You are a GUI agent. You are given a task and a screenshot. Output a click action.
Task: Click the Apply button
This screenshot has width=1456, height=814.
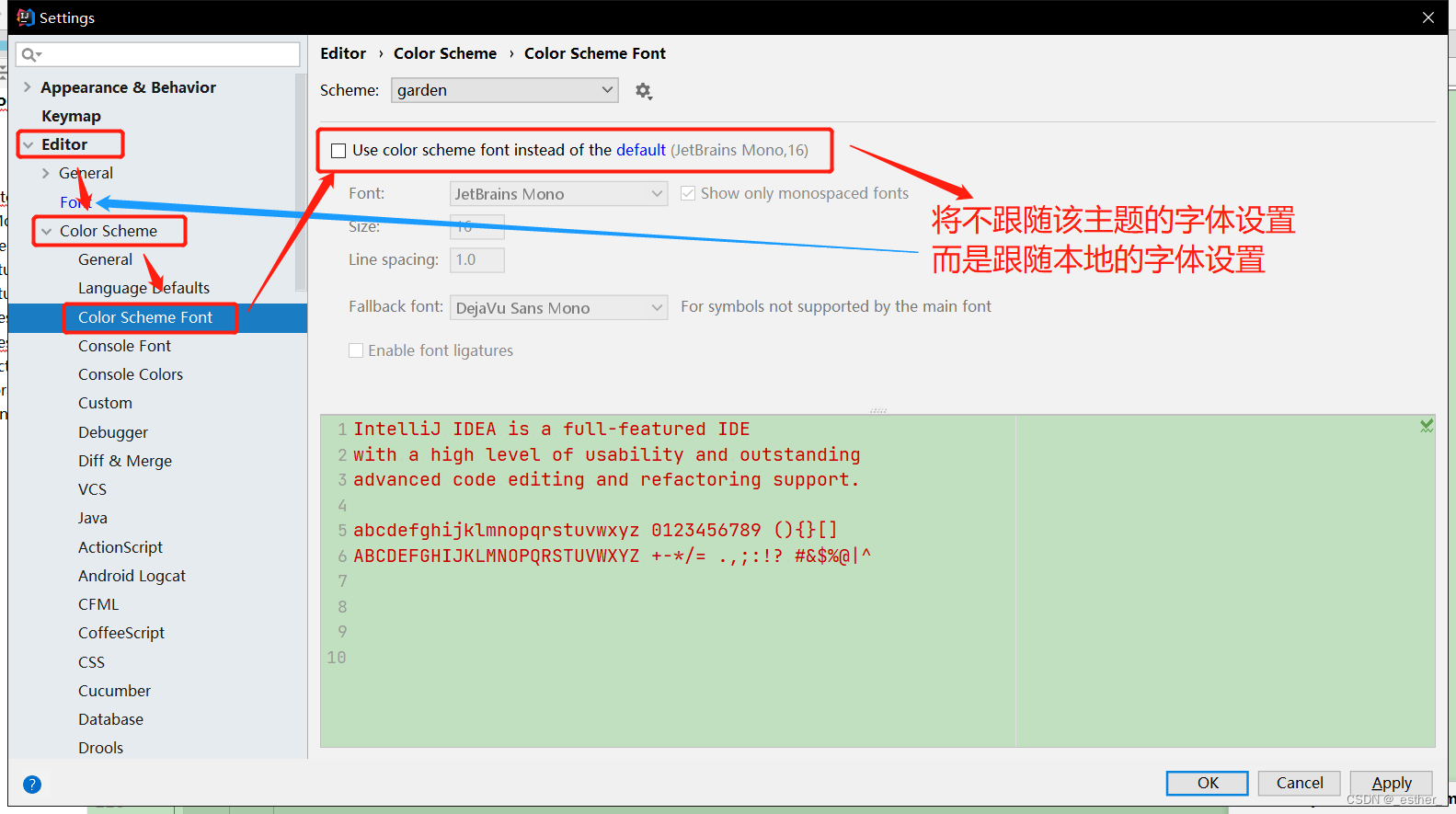(1392, 783)
